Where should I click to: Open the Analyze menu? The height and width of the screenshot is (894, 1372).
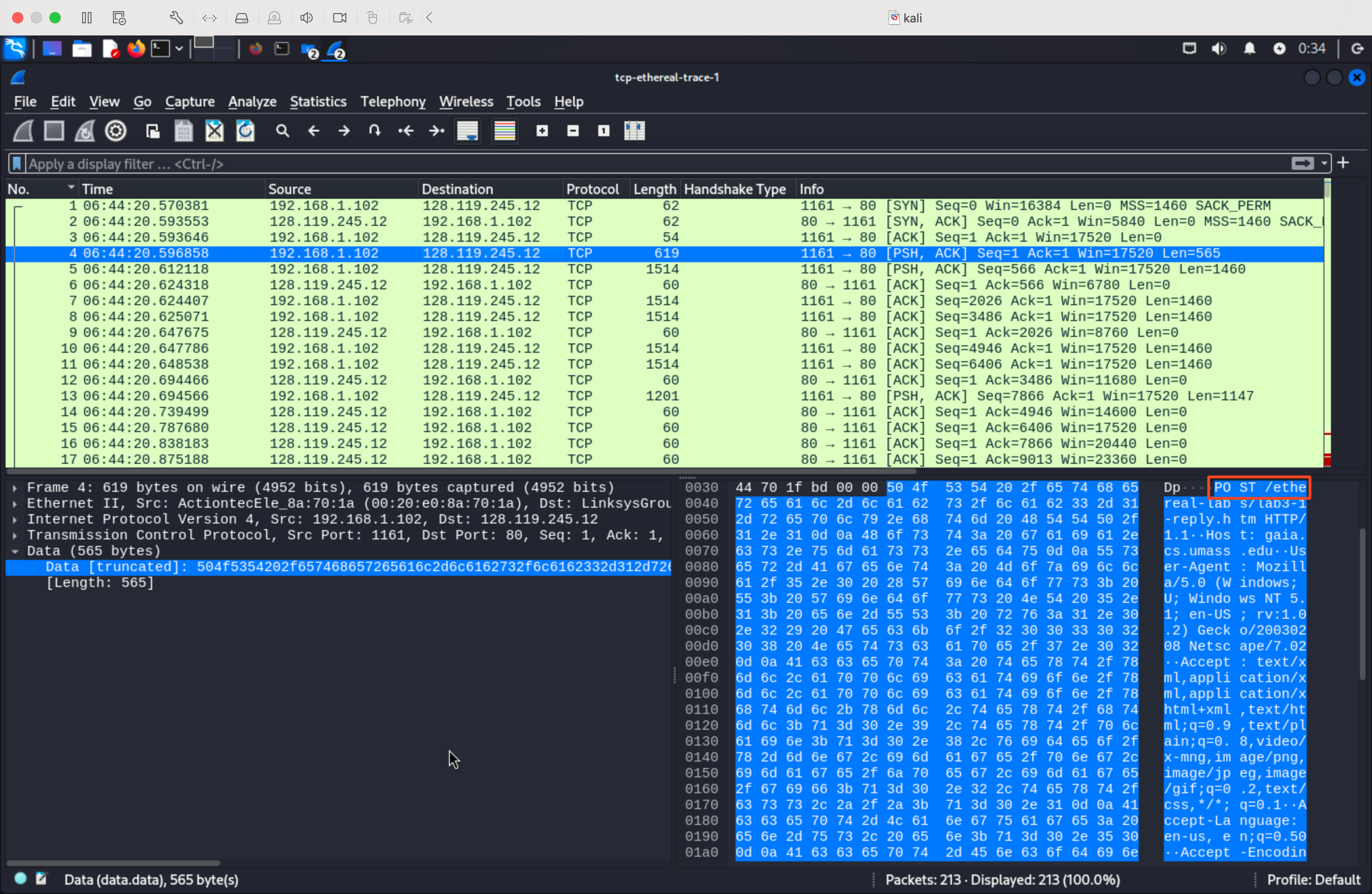tap(252, 102)
